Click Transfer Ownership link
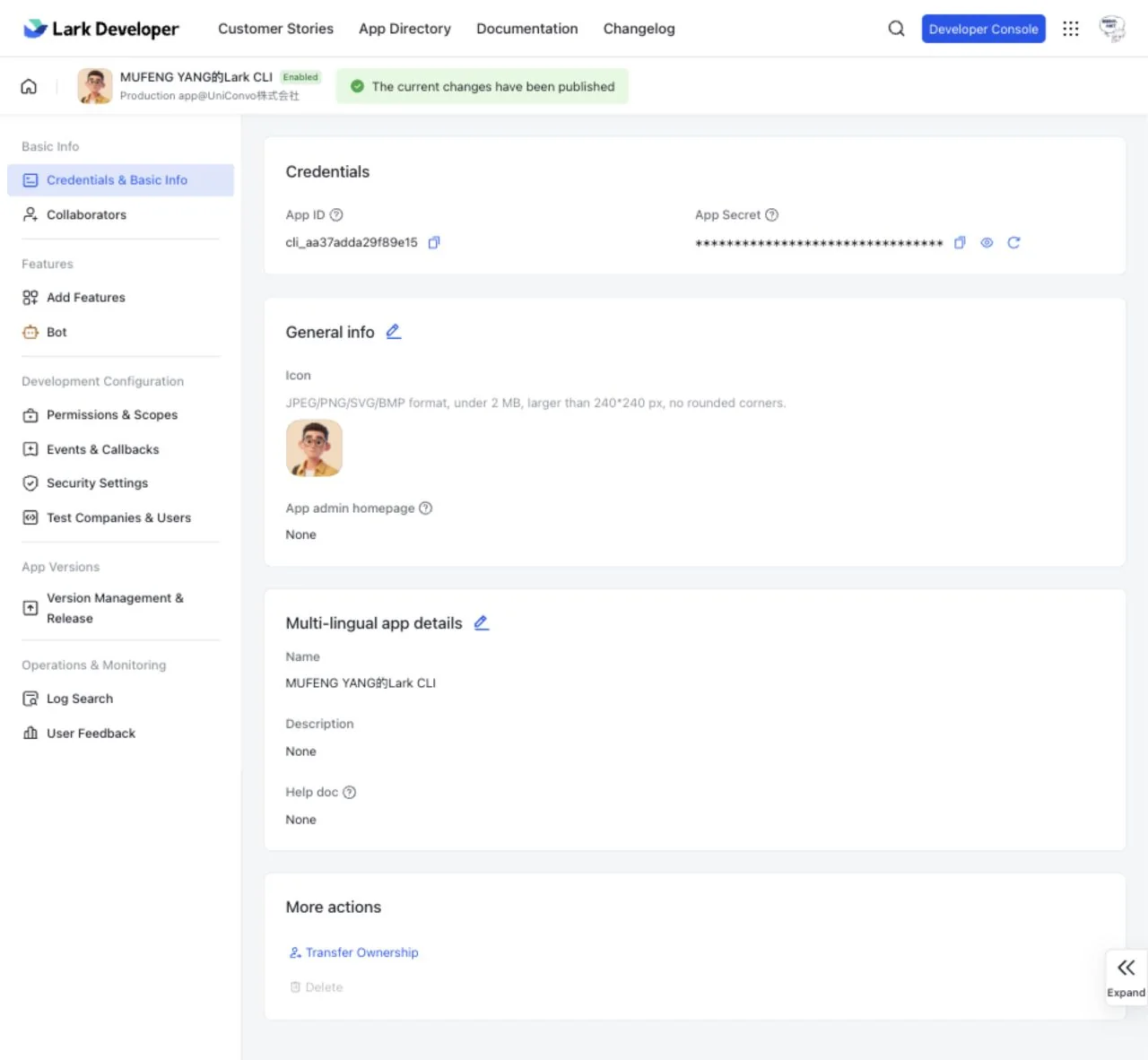Viewport: 1148px width, 1060px height. (x=354, y=952)
